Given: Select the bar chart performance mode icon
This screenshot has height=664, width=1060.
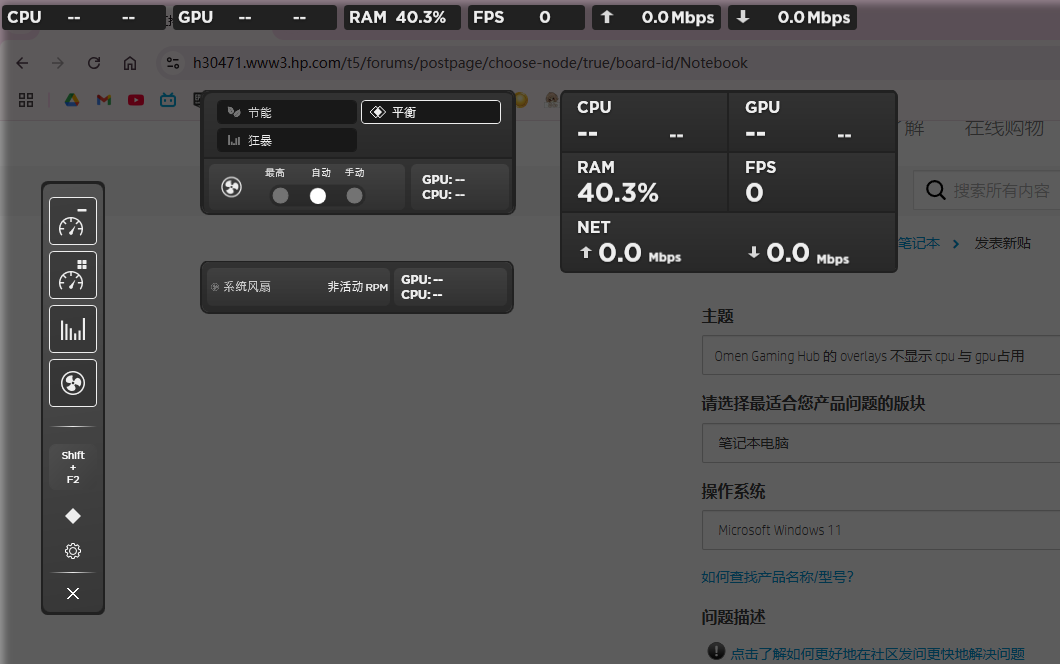Looking at the screenshot, I should 73,329.
